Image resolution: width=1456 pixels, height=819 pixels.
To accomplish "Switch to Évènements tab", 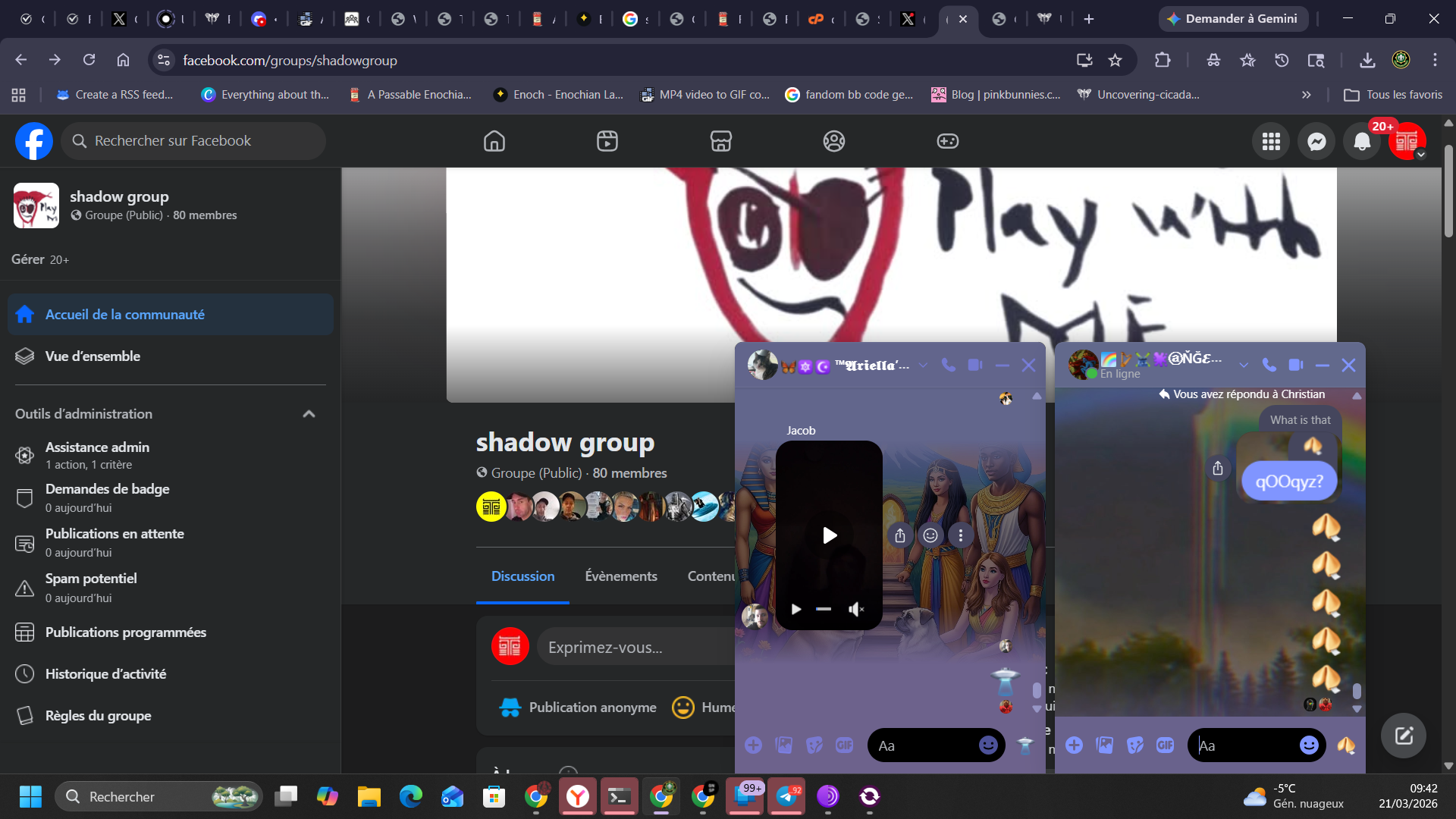I will click(621, 576).
